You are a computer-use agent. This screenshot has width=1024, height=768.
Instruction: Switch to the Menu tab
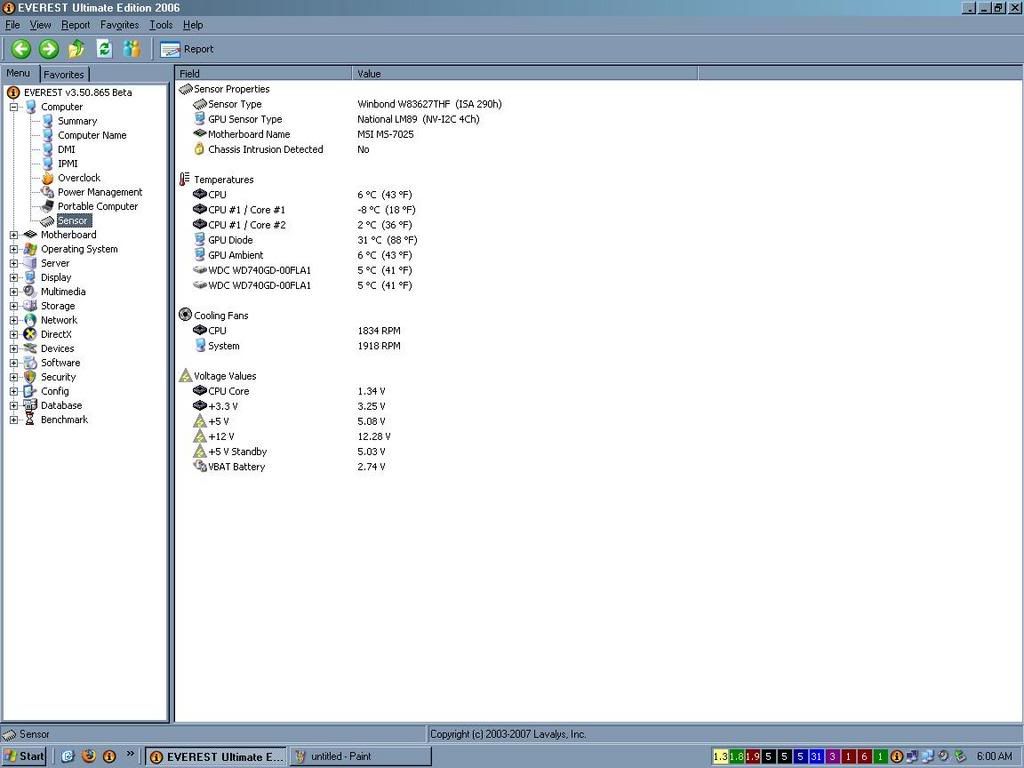coord(19,73)
